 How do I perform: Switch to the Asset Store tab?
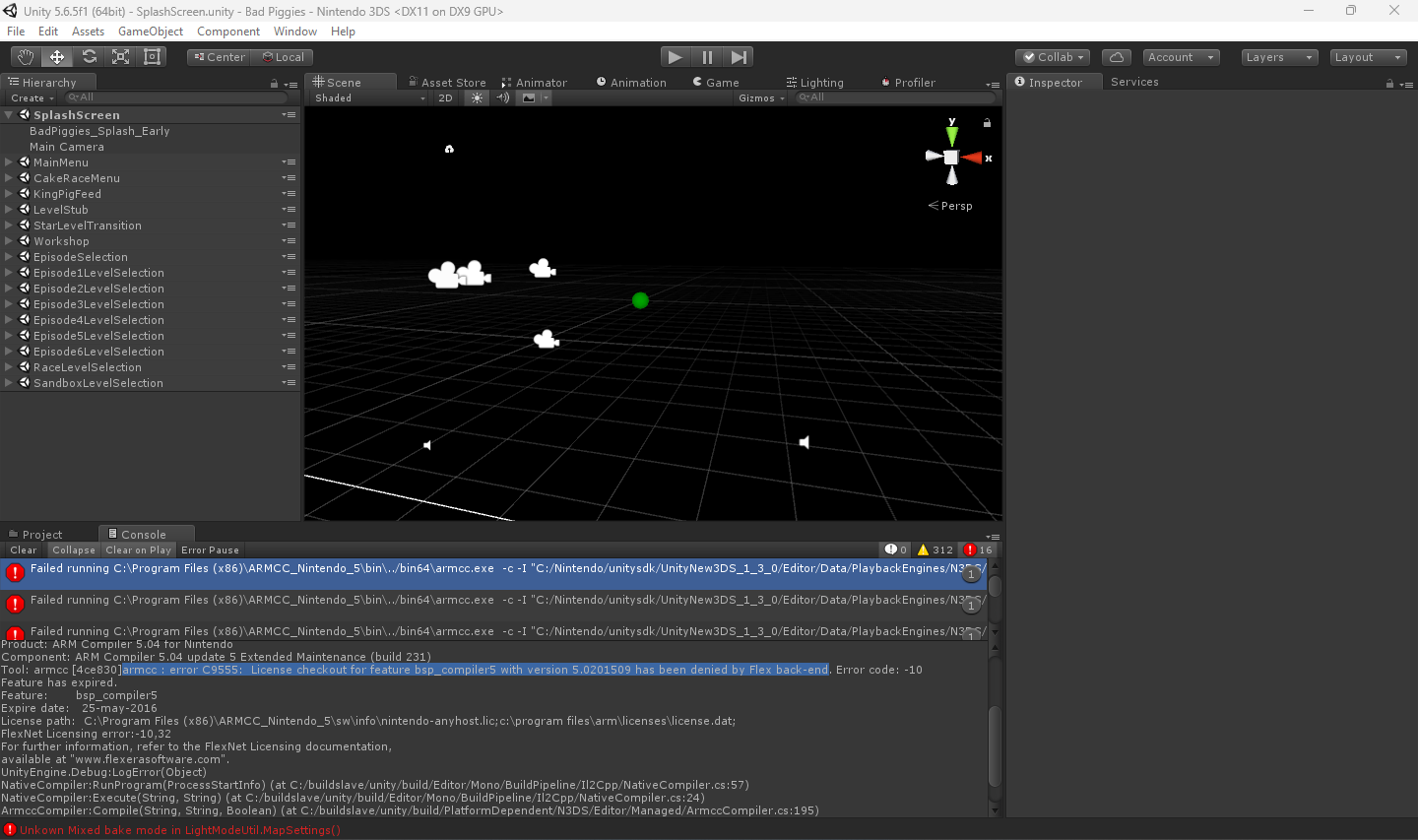(x=447, y=83)
